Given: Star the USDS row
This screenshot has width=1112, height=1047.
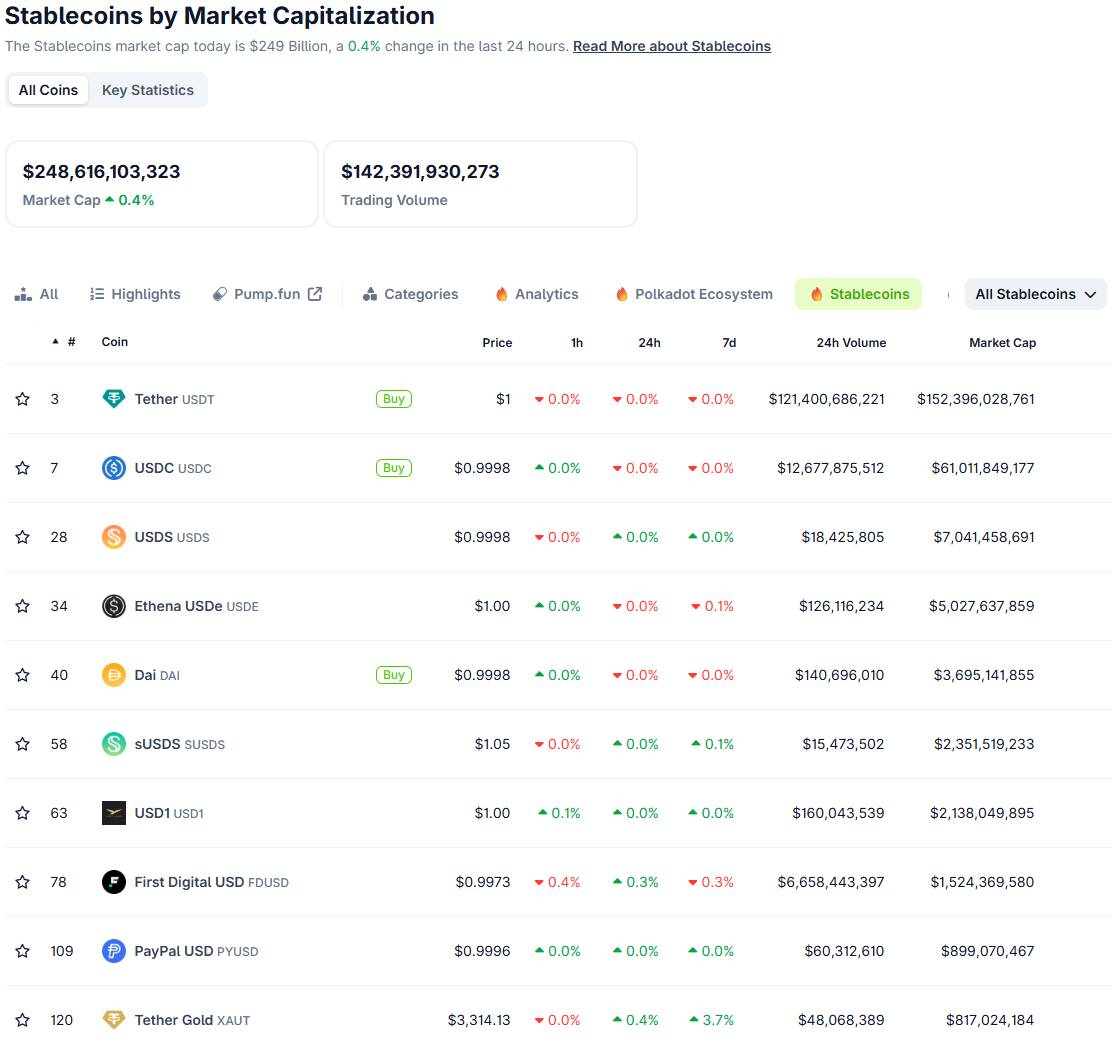Looking at the screenshot, I should click(23, 537).
